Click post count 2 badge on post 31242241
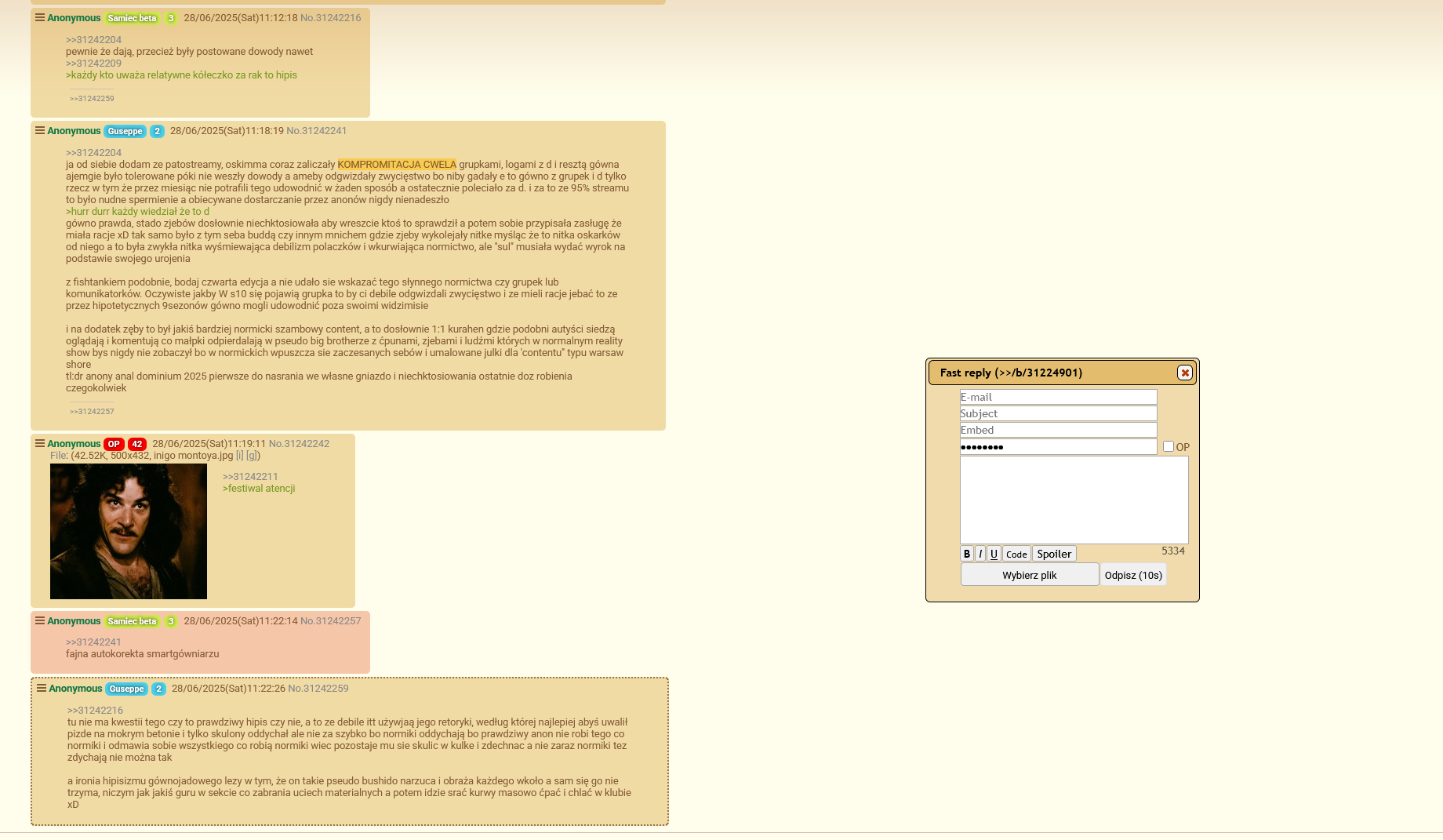1443x840 pixels. click(x=157, y=131)
